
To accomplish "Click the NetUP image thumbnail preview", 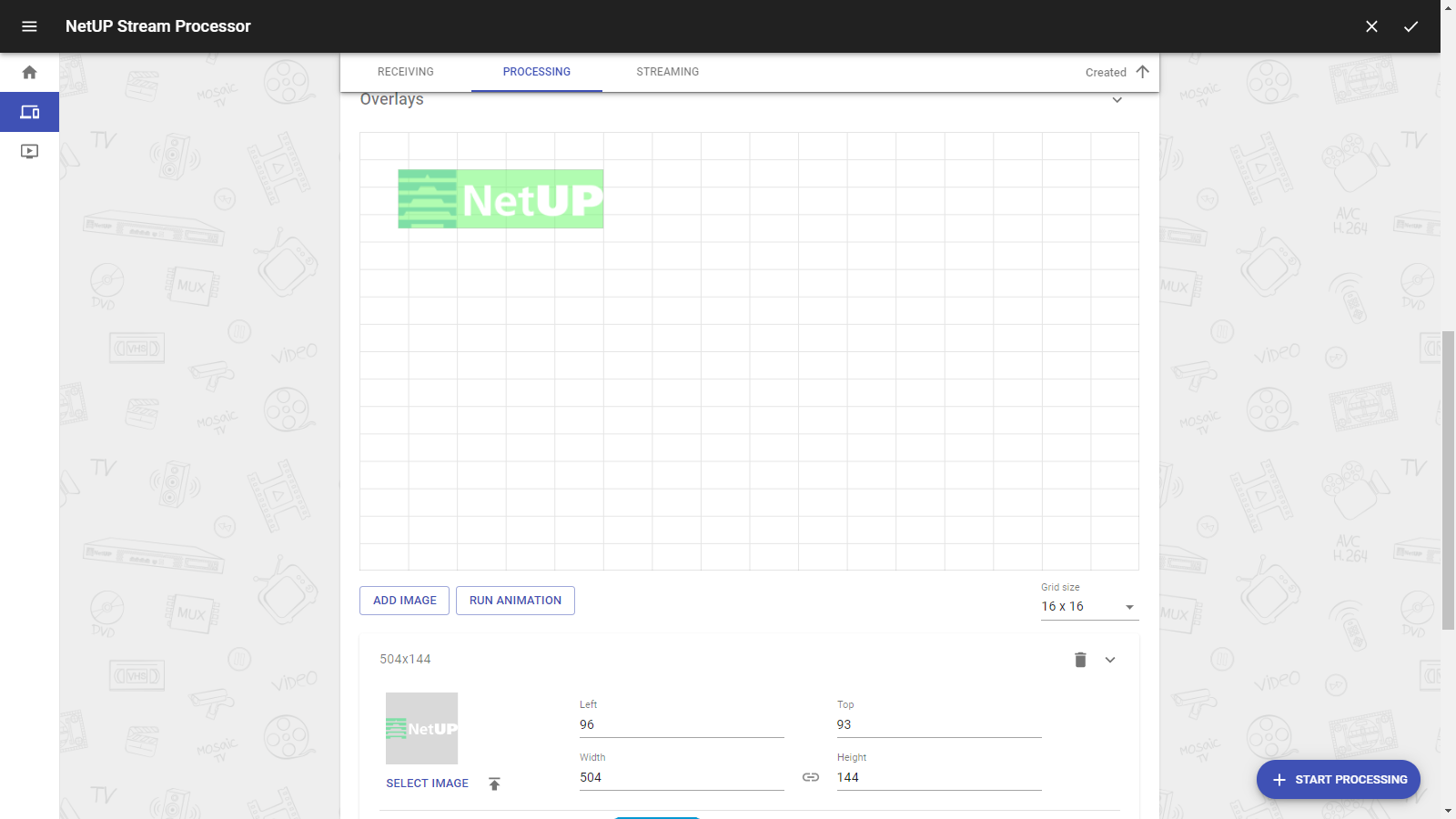I will (x=421, y=729).
